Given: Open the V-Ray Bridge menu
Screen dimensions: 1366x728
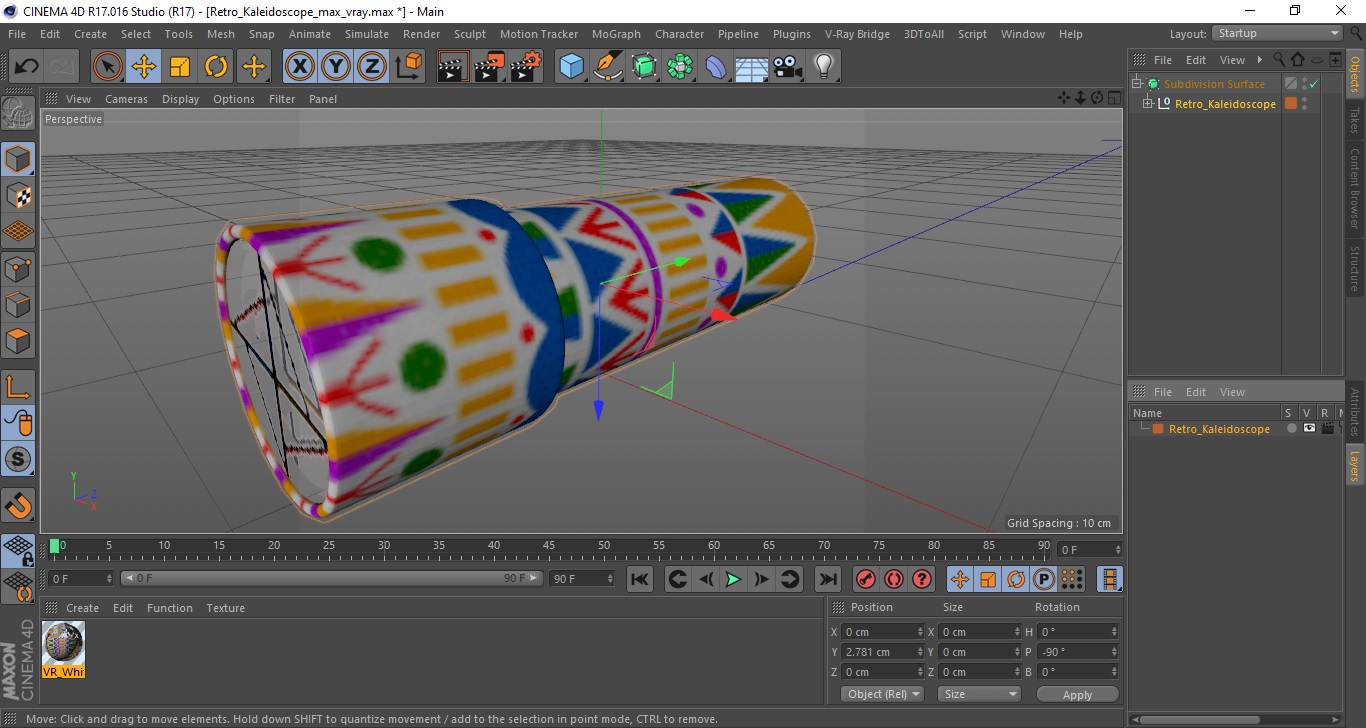Looking at the screenshot, I should coord(857,34).
